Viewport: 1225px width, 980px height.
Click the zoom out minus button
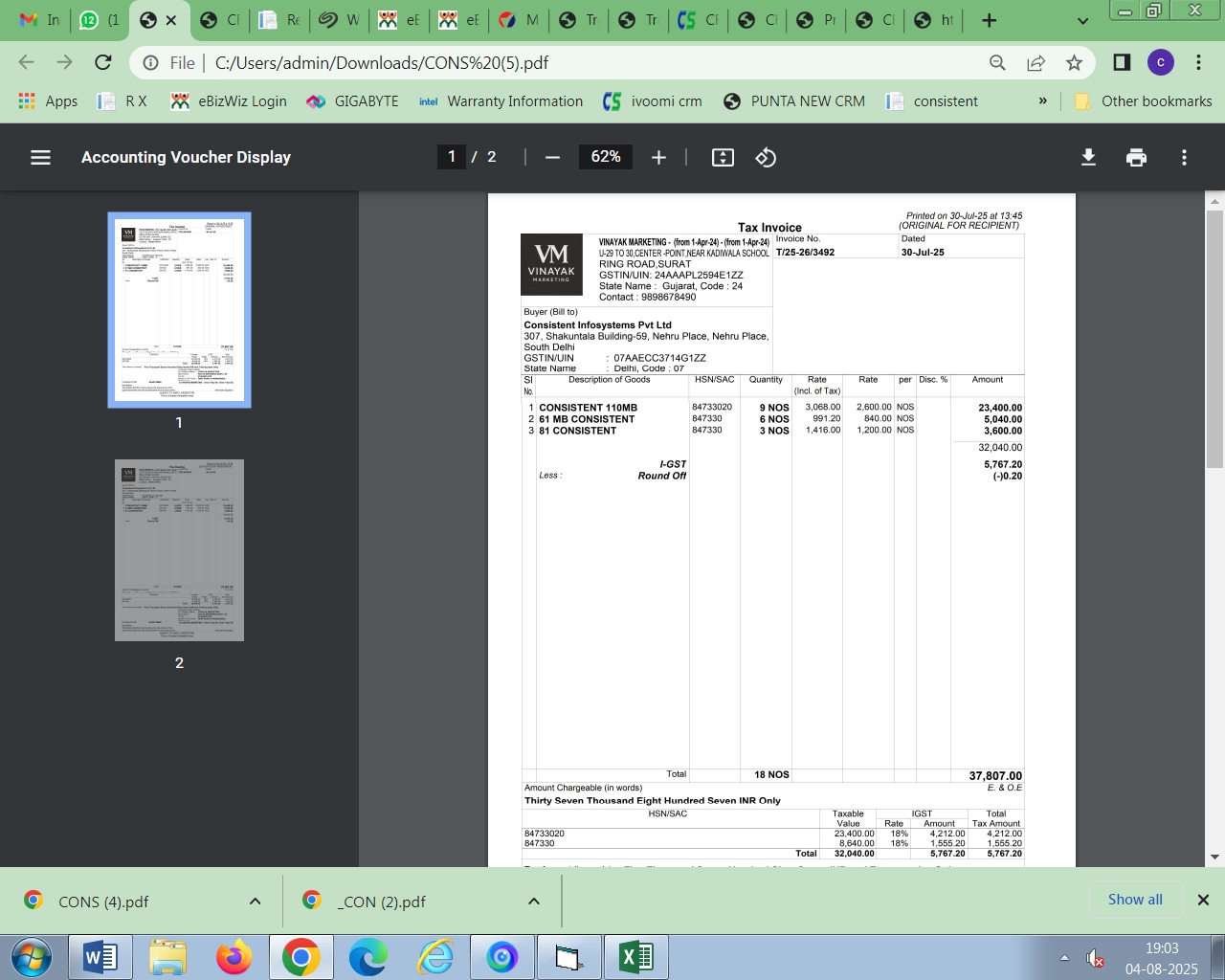(x=552, y=157)
